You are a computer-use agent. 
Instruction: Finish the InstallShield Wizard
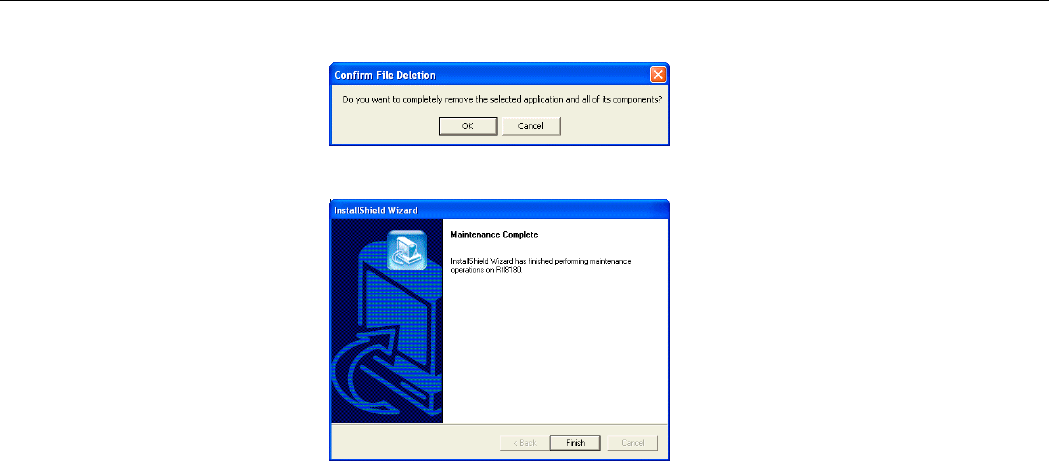pyautogui.click(x=575, y=443)
